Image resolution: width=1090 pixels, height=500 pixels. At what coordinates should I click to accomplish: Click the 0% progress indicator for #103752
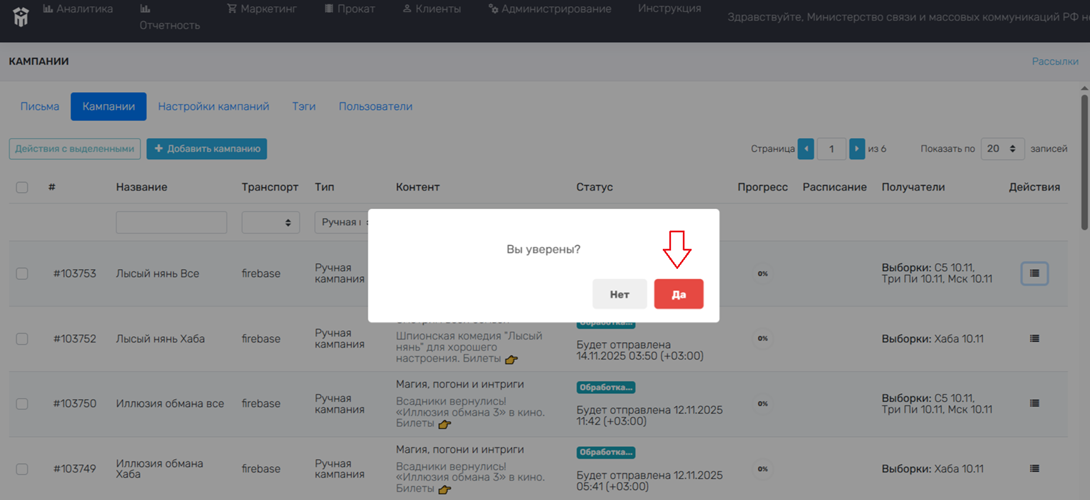tap(762, 339)
